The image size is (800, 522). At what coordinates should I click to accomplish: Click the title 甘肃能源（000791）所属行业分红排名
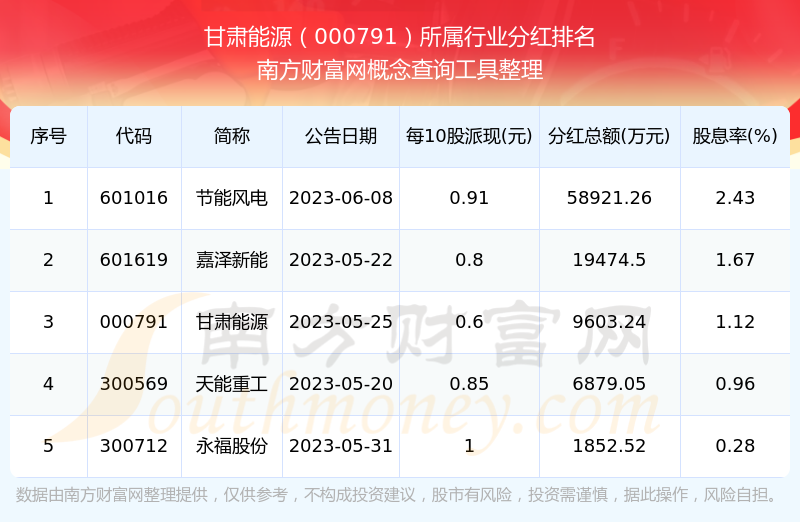[x=399, y=37]
